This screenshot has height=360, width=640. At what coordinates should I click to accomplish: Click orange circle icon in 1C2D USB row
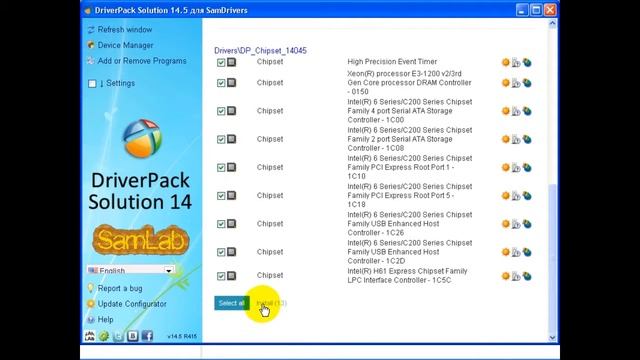pos(505,252)
